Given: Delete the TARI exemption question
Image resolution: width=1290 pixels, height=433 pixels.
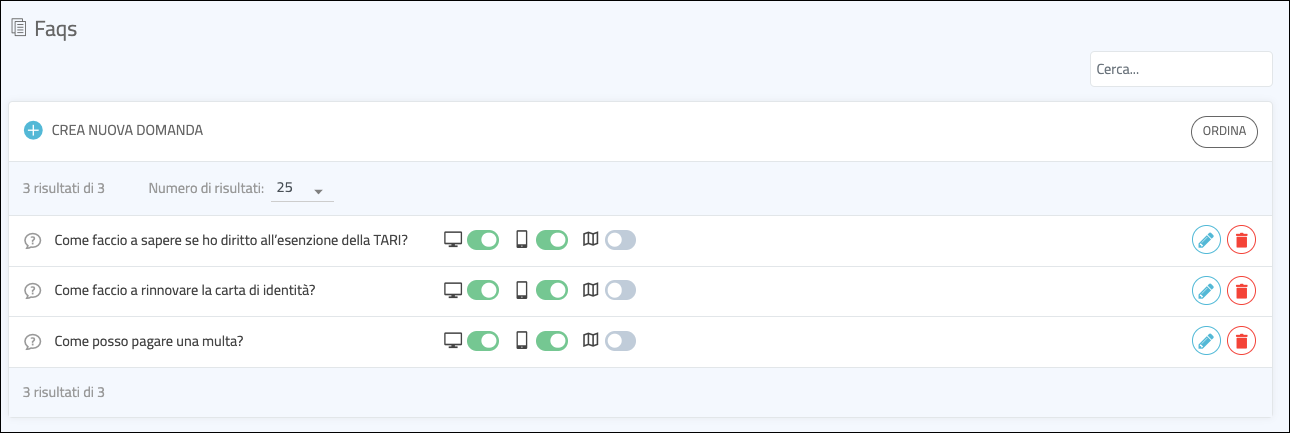Looking at the screenshot, I should pos(1241,240).
